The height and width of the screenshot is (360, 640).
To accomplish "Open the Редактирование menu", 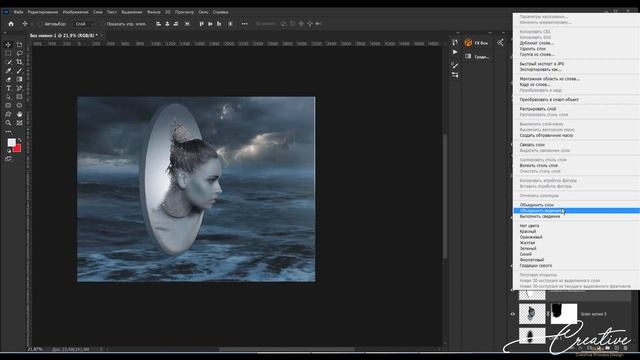I will [x=43, y=12].
